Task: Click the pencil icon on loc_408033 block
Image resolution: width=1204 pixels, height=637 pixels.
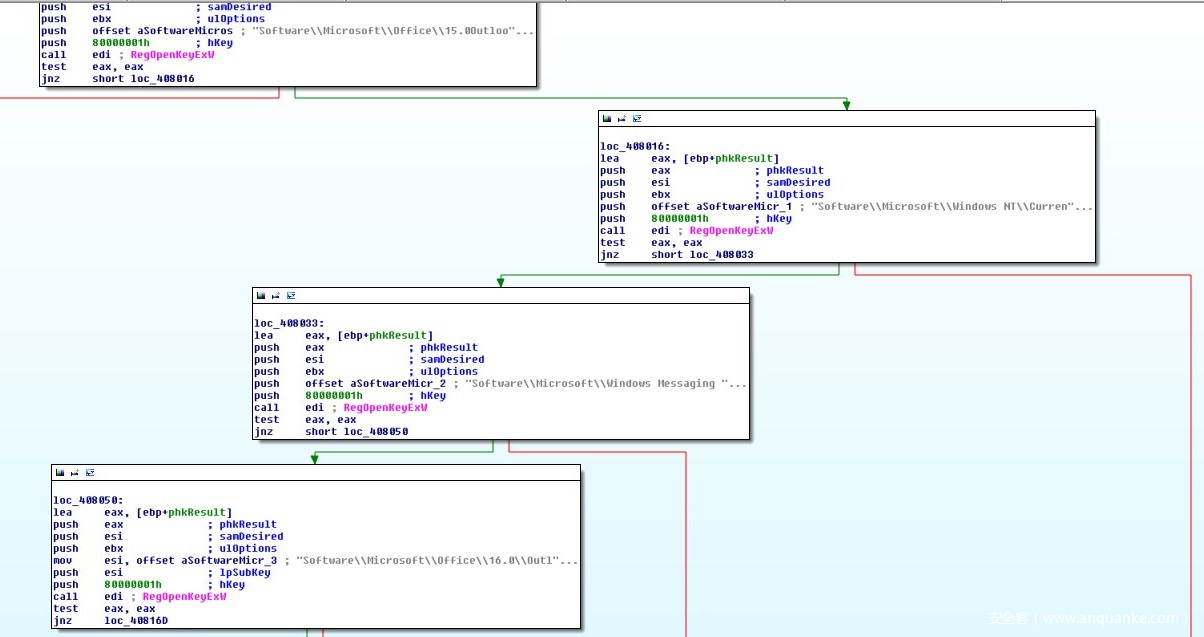Action: coord(275,296)
